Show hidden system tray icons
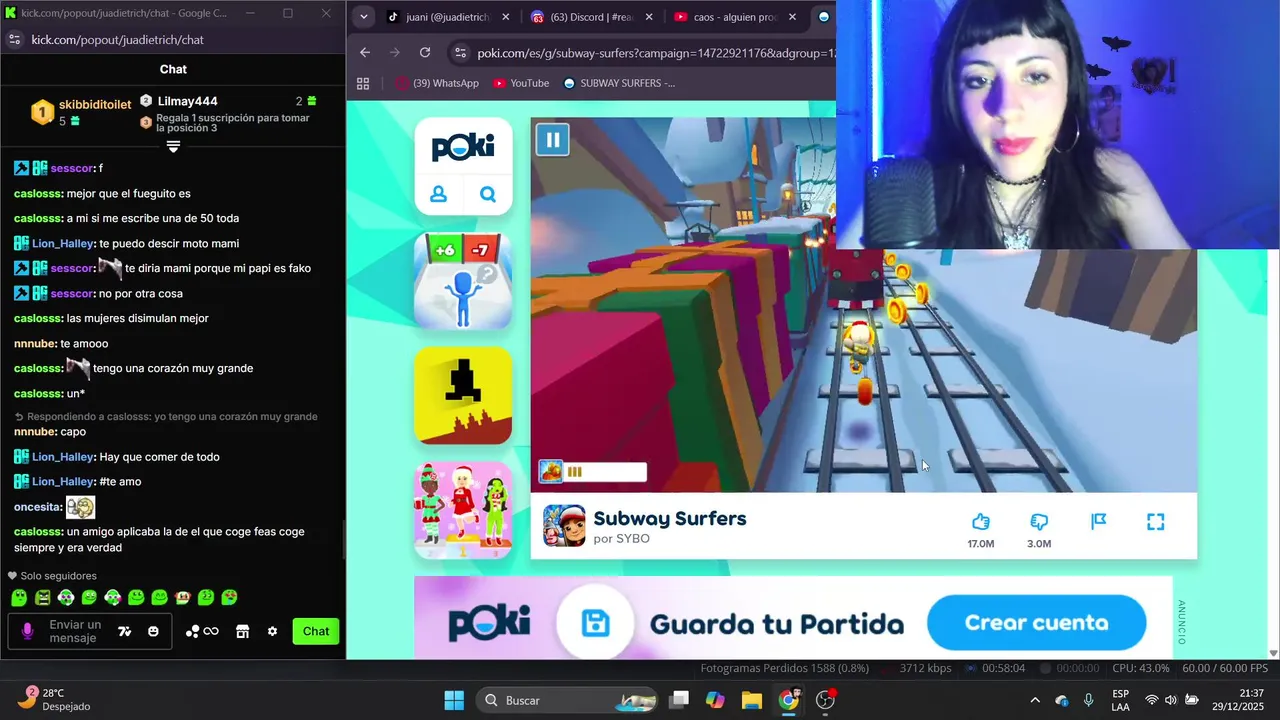The image size is (1280, 720). click(1035, 700)
